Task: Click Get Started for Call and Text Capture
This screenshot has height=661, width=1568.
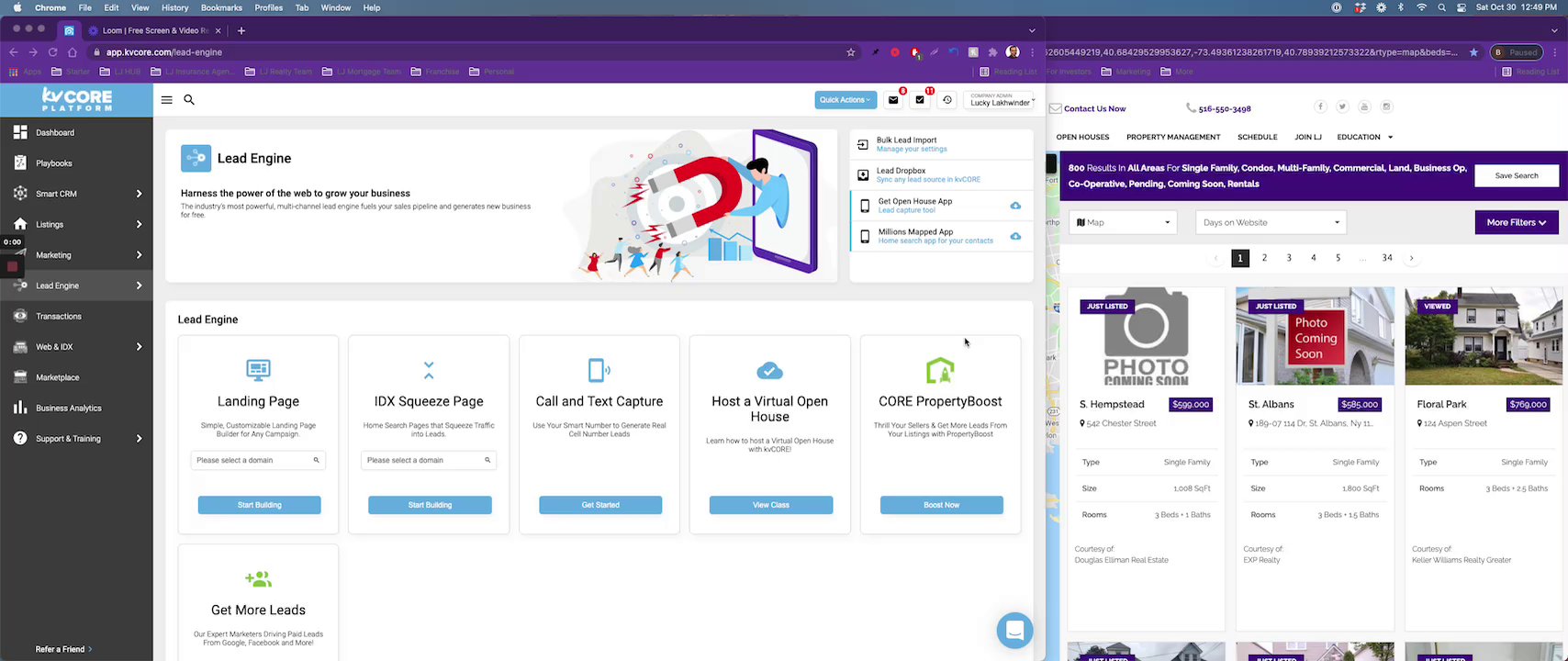Action: click(600, 505)
